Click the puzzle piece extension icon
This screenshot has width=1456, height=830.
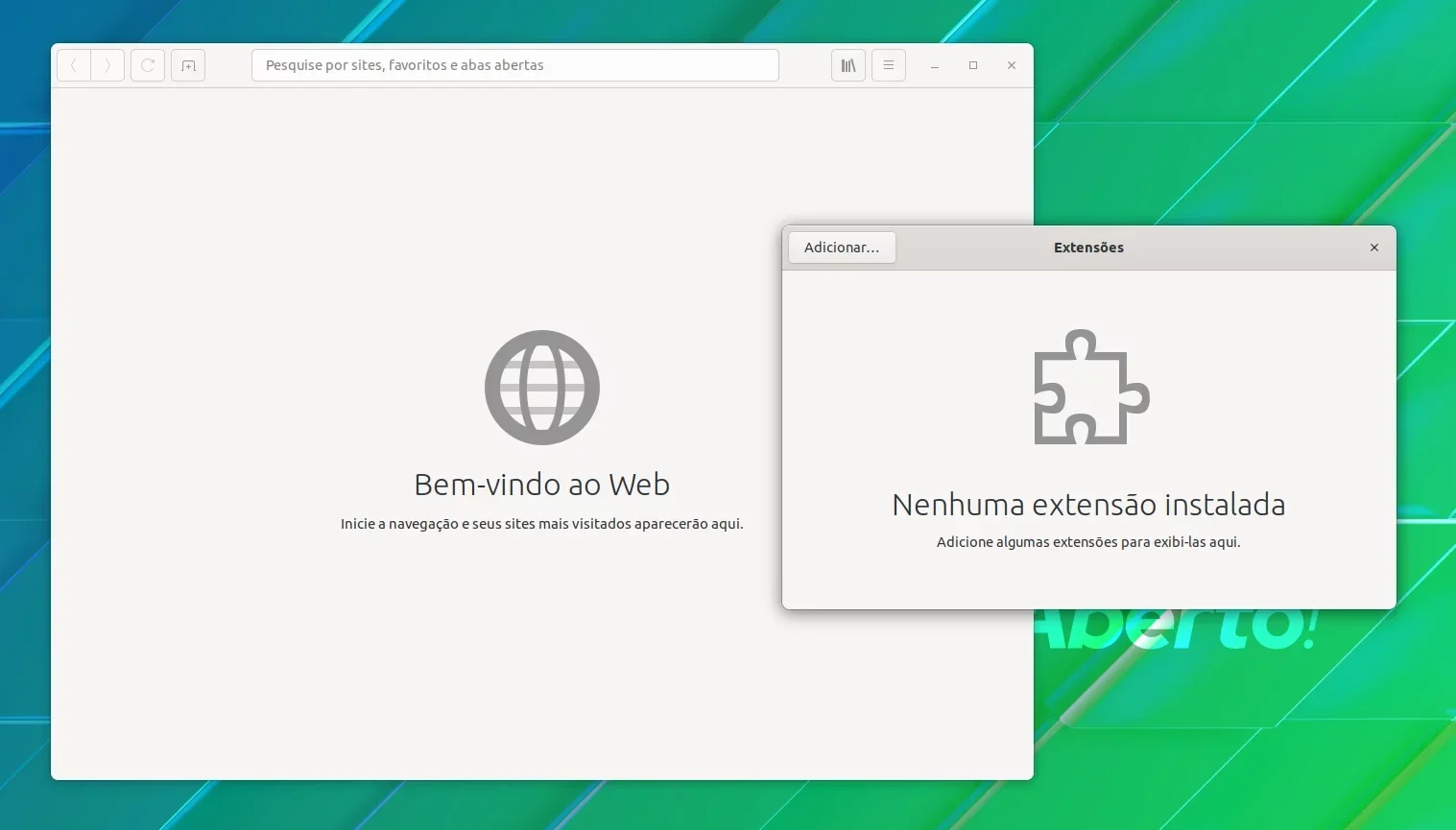(1091, 387)
